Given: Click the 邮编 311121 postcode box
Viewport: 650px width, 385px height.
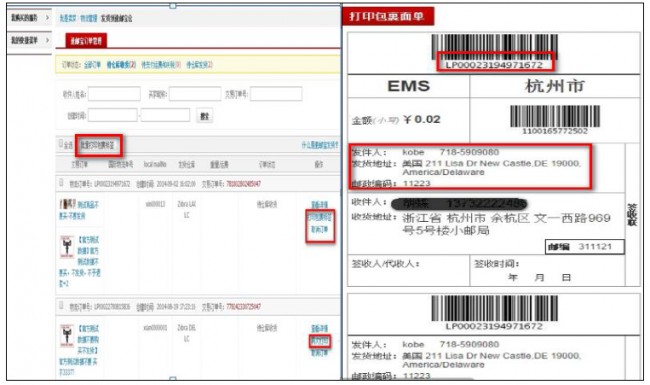Looking at the screenshot, I should (x=585, y=247).
